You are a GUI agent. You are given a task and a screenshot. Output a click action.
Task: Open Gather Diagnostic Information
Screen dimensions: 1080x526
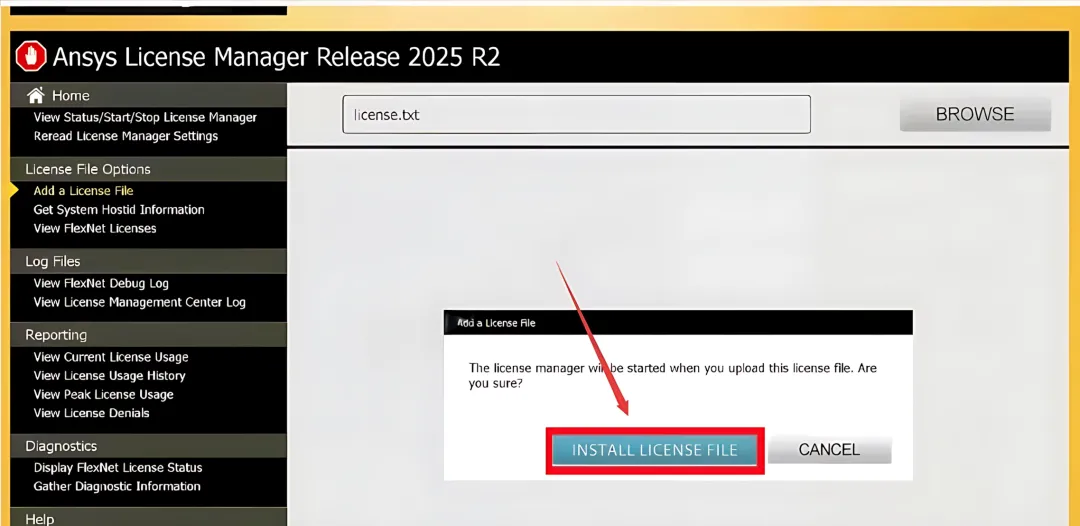[x=117, y=486]
